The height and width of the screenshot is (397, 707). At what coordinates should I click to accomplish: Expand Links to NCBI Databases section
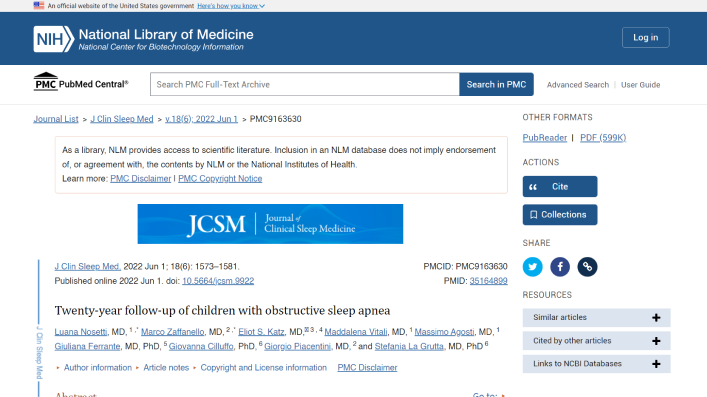[x=596, y=364]
